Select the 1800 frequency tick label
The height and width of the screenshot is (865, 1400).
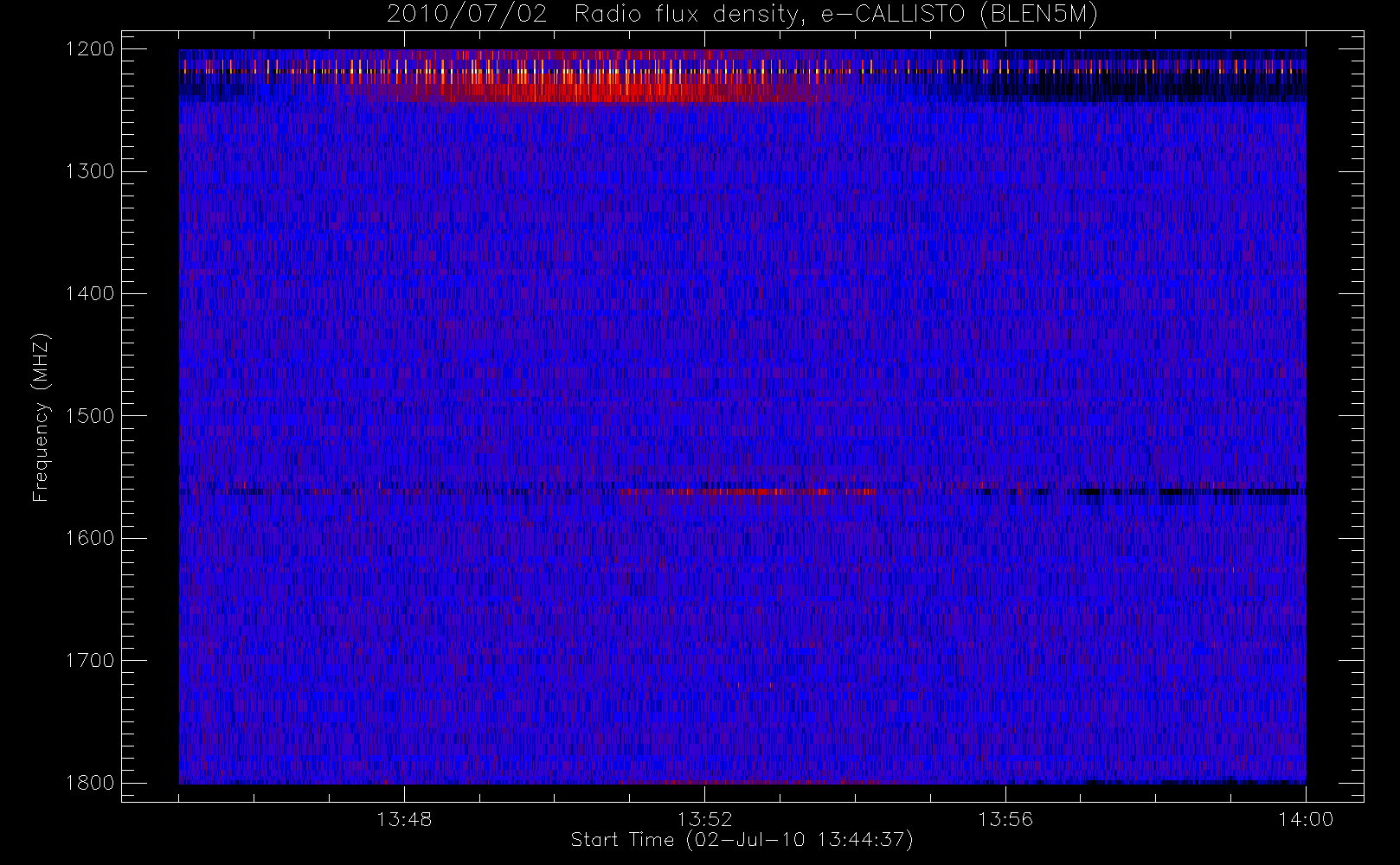(91, 783)
